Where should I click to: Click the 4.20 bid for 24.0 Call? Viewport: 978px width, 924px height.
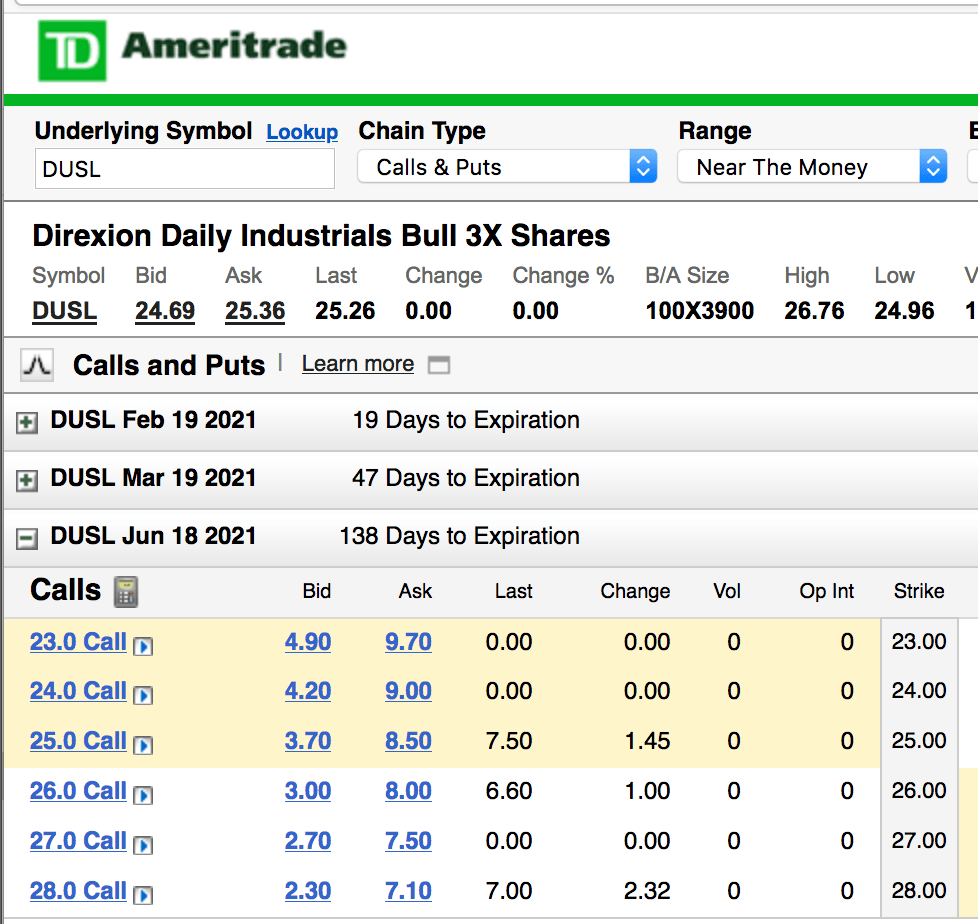pos(308,691)
